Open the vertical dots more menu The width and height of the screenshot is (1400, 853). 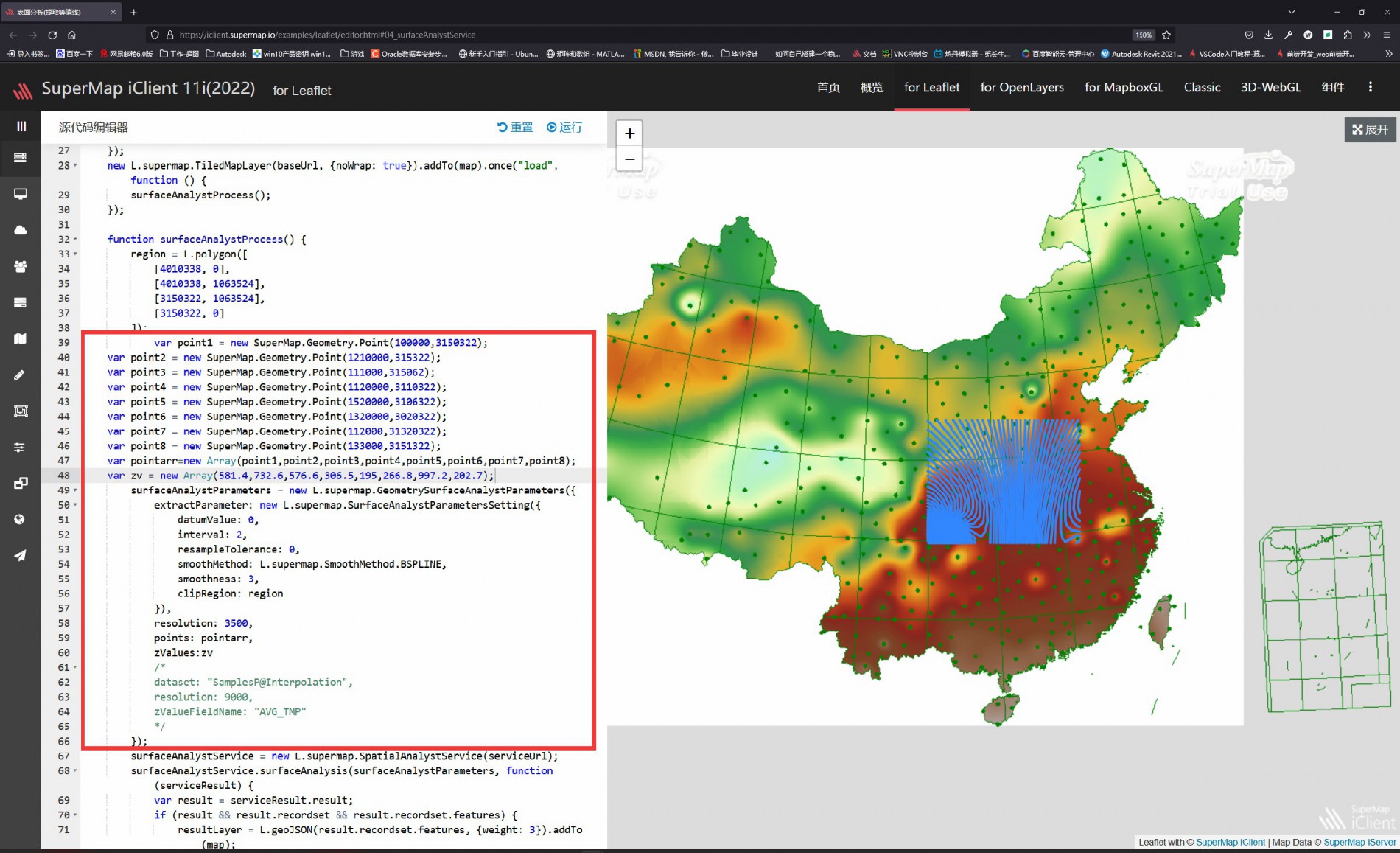click(1371, 87)
